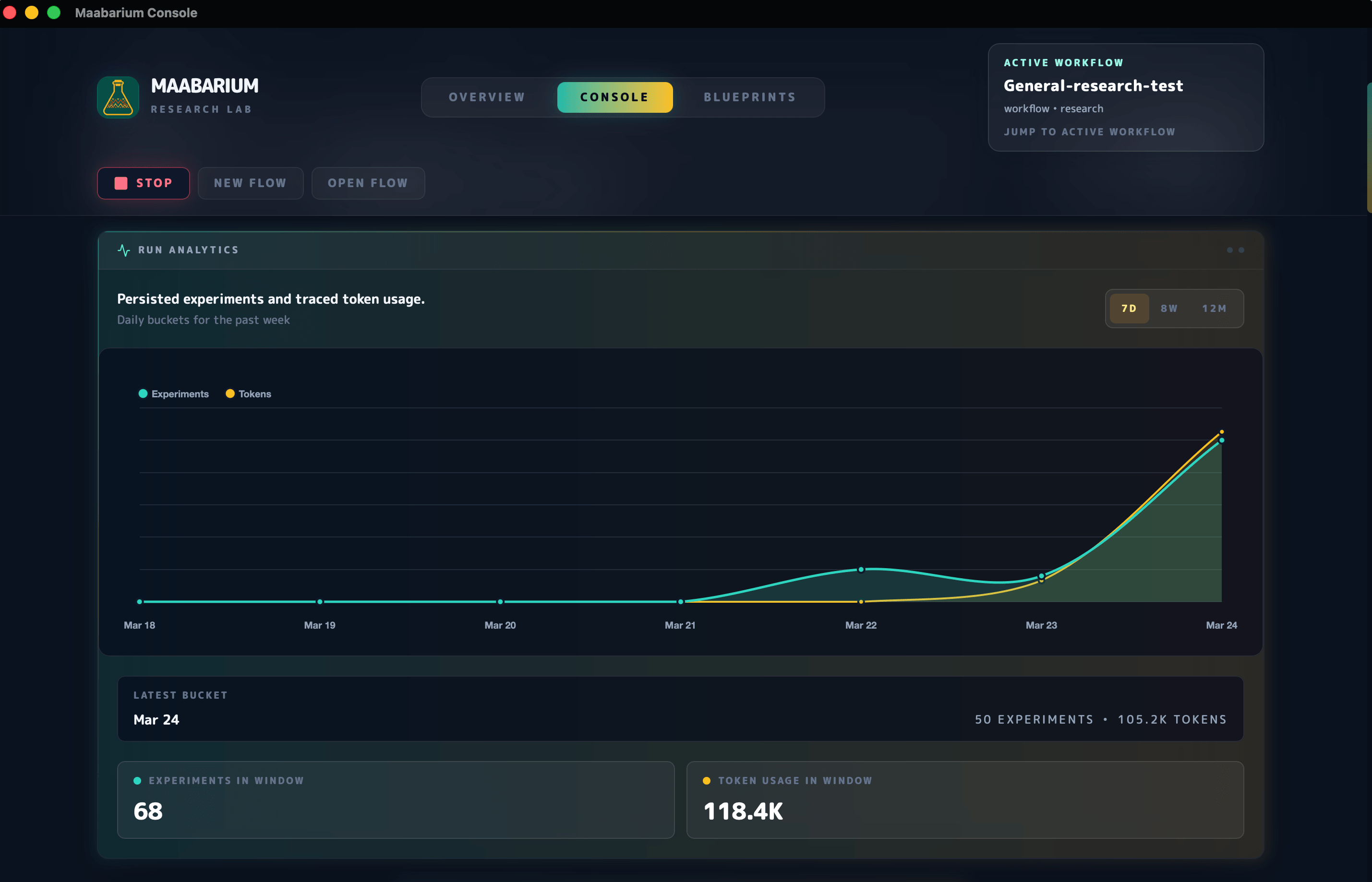This screenshot has height=882, width=1372.
Task: Keep the 7D range selected
Action: pyautogui.click(x=1129, y=308)
